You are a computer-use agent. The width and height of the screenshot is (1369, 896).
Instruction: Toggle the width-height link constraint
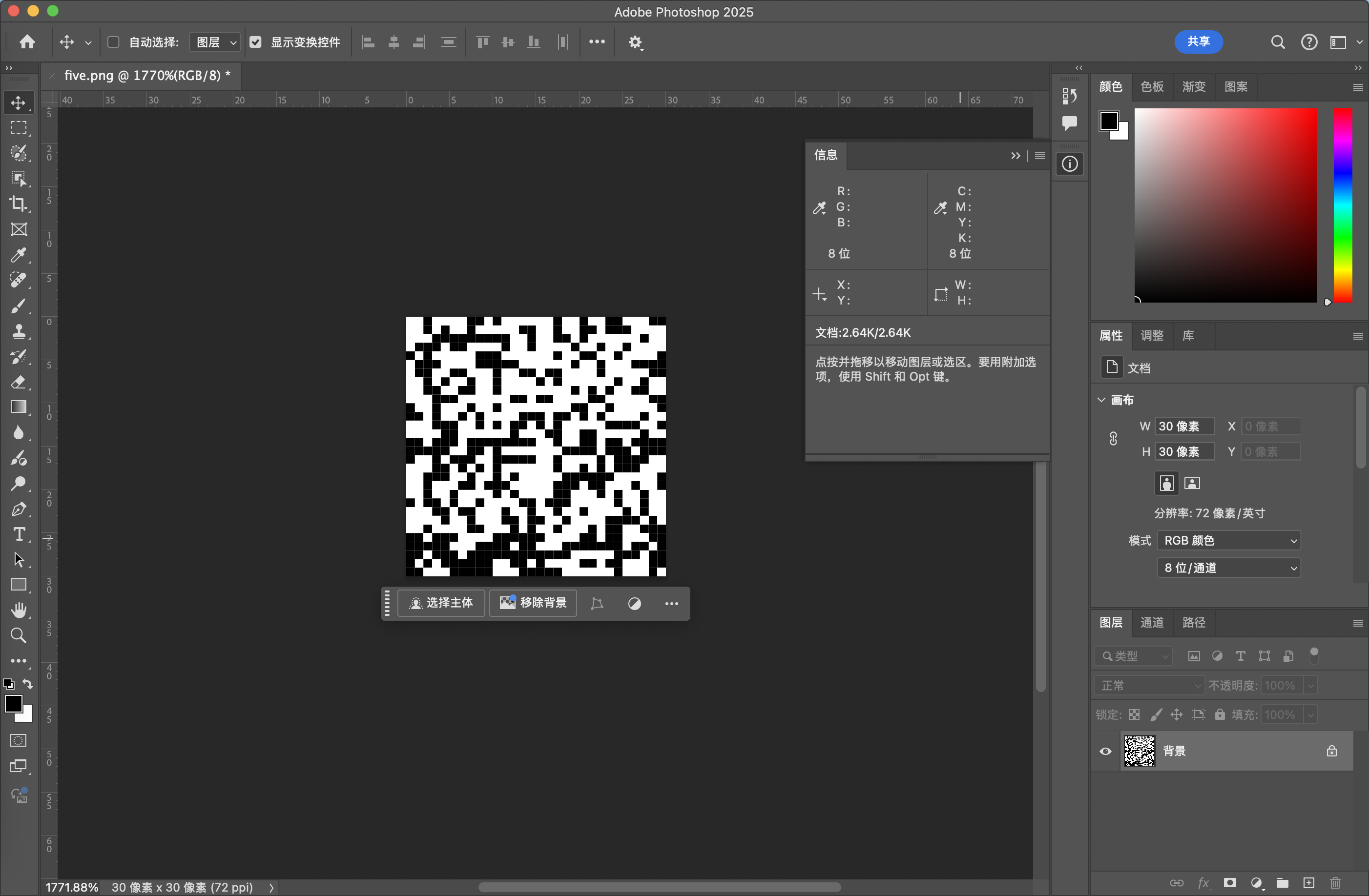(1113, 439)
